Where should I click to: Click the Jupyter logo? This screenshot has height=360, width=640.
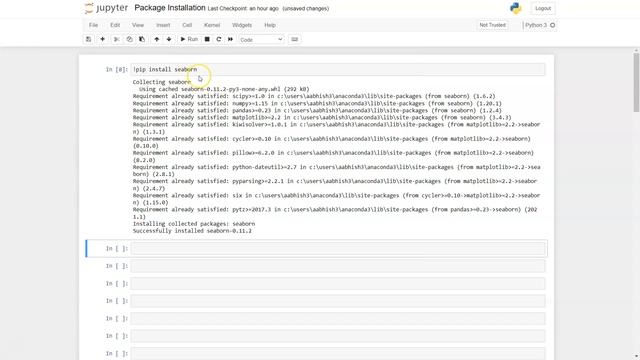pyautogui.click(x=107, y=8)
